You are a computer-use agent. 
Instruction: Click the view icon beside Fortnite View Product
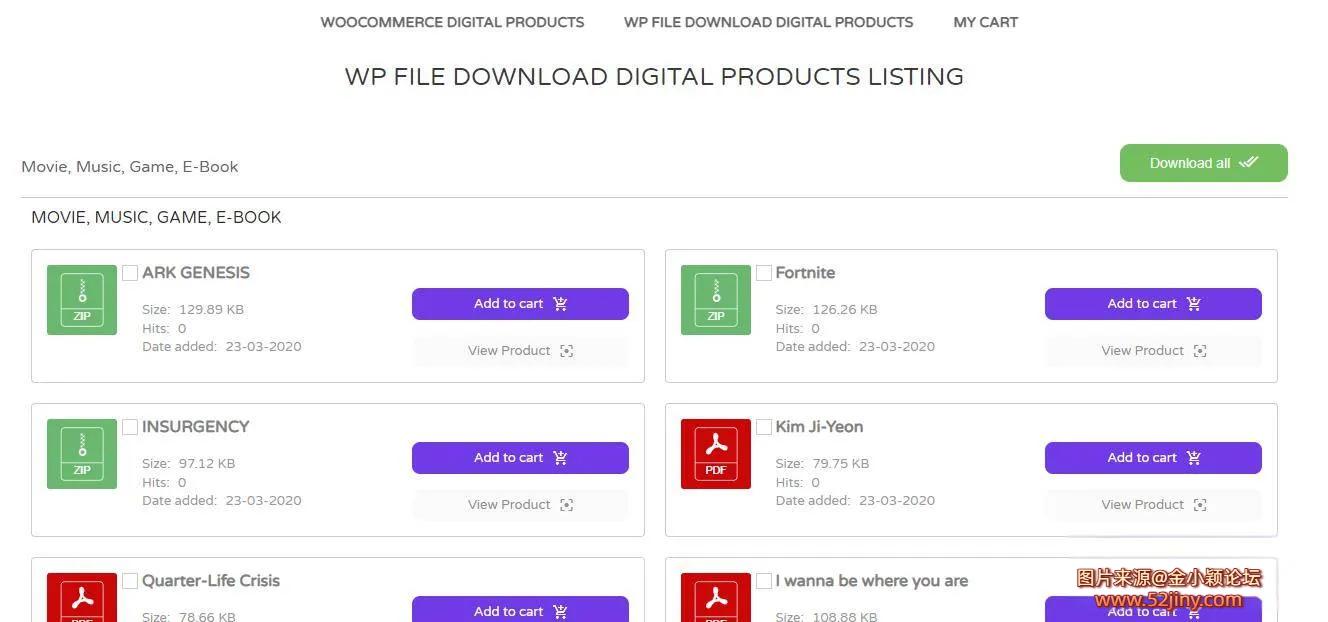click(x=1200, y=351)
